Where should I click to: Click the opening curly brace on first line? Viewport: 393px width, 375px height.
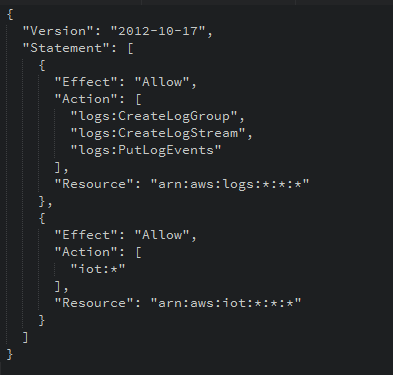tap(10, 14)
